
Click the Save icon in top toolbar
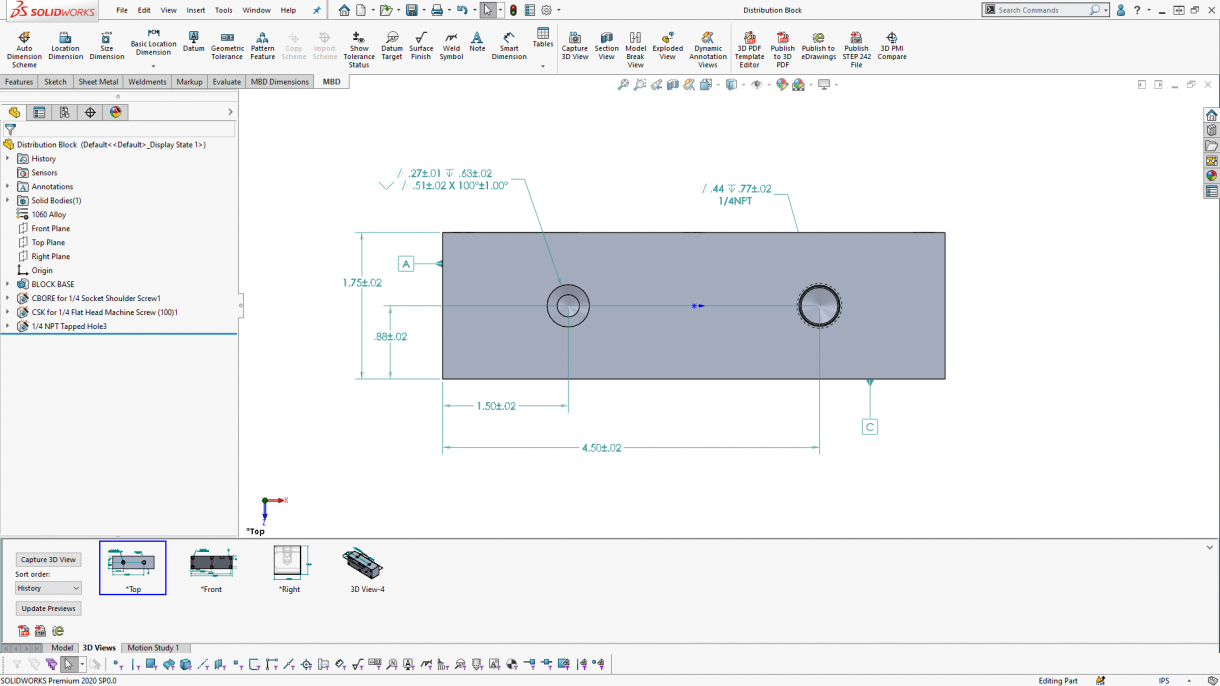pos(411,10)
